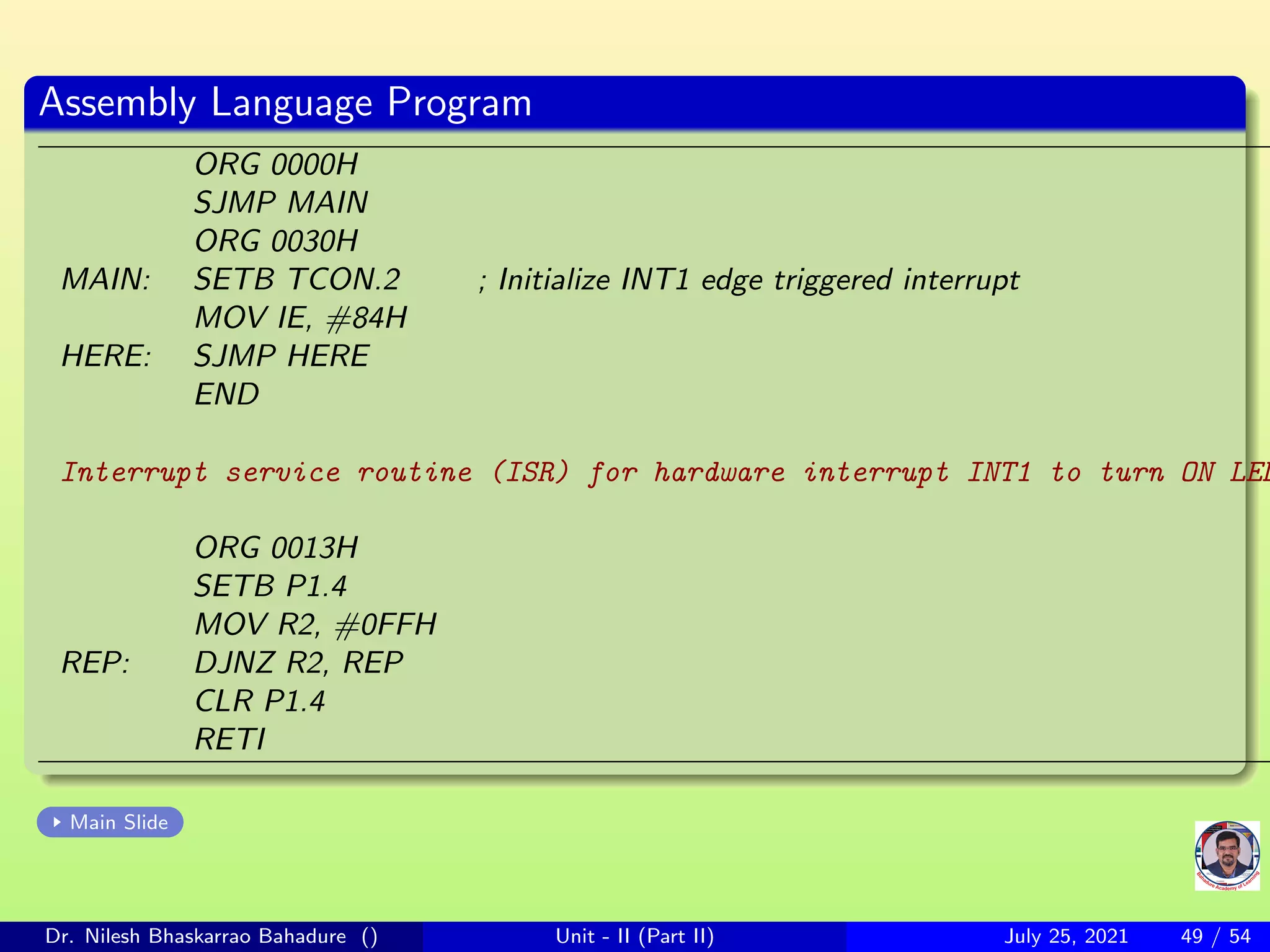
Task: Click the author name in footer
Action: pos(195,936)
